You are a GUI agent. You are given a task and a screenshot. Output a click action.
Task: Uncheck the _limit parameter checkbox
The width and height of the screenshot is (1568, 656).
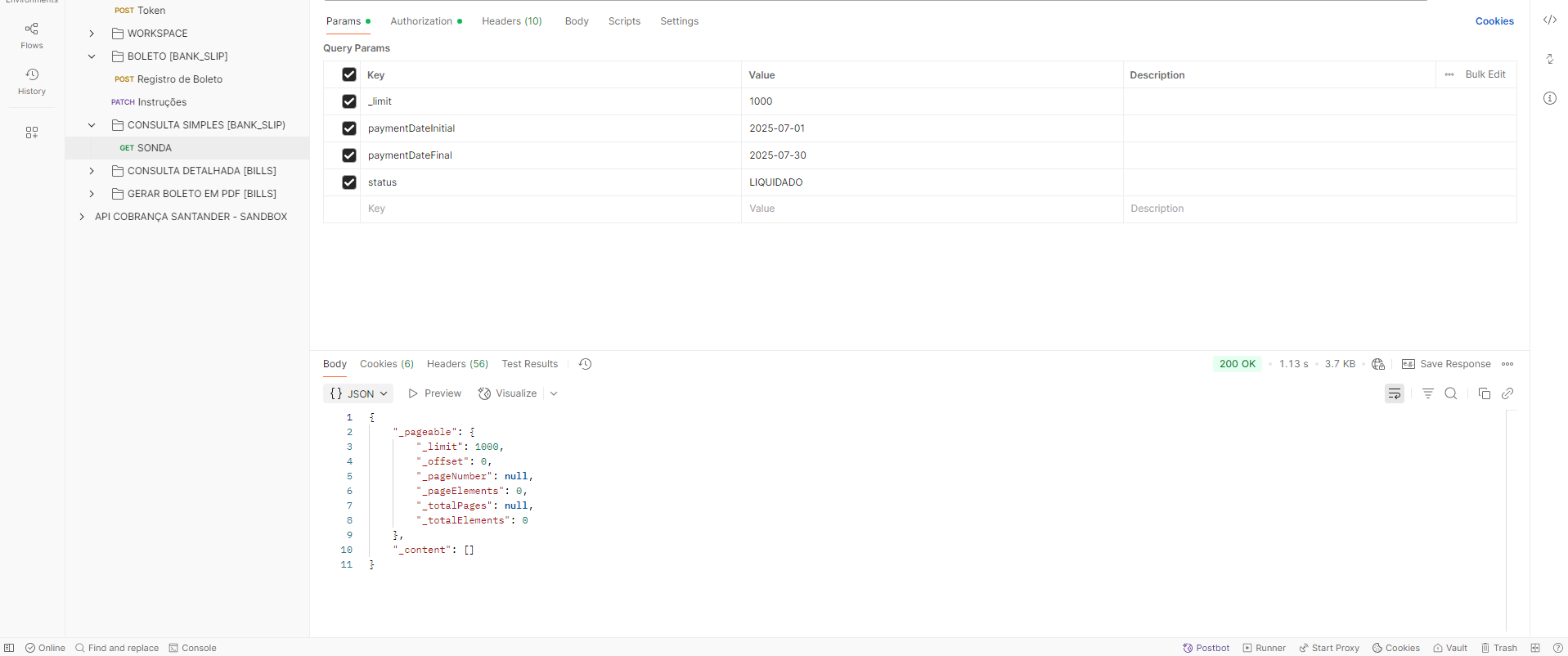pyautogui.click(x=349, y=101)
